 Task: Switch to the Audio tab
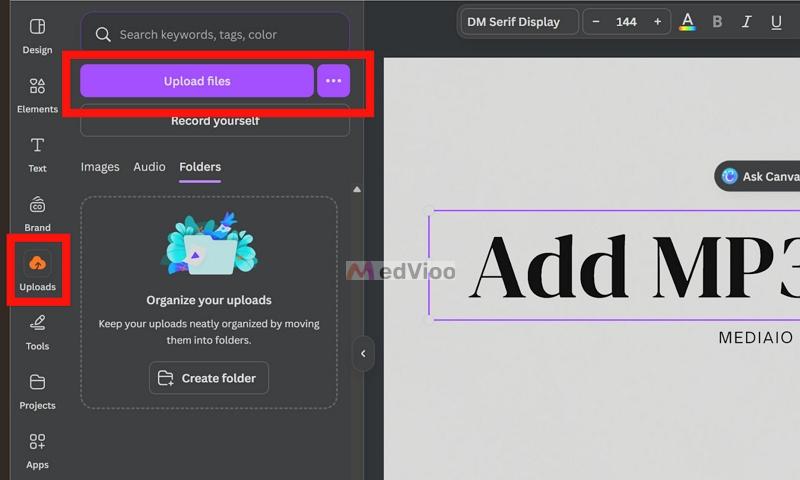[x=149, y=167]
